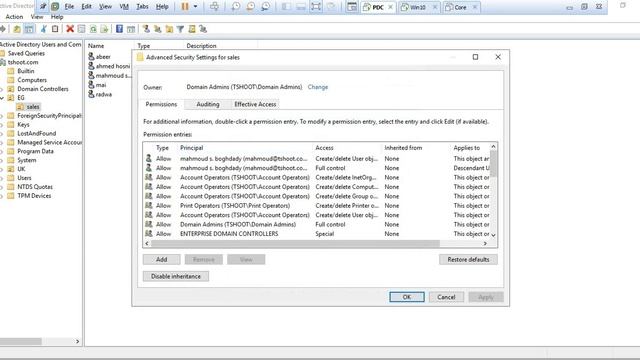This screenshot has width=640, height=360.
Task: Click the VMware Pause (suspend) icon
Action: (x=185, y=7)
